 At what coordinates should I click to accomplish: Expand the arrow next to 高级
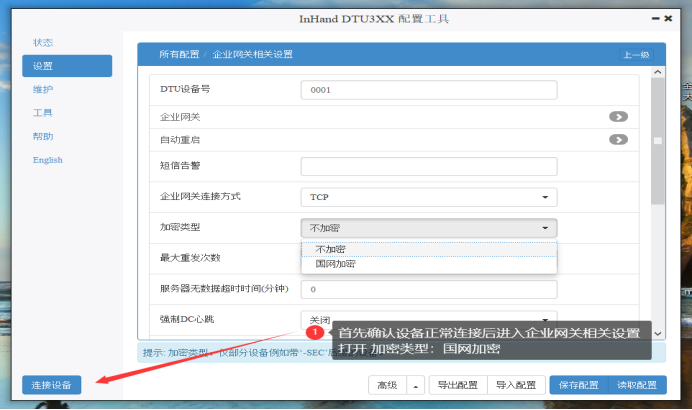416,385
